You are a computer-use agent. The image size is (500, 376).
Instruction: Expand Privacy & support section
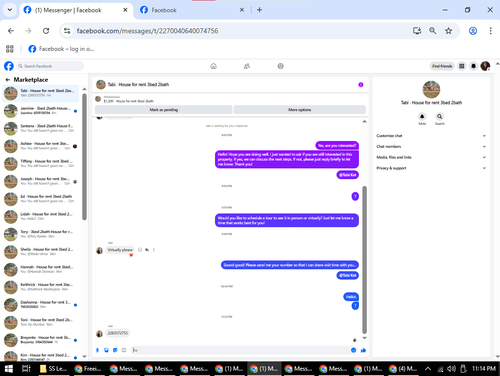pos(430,168)
